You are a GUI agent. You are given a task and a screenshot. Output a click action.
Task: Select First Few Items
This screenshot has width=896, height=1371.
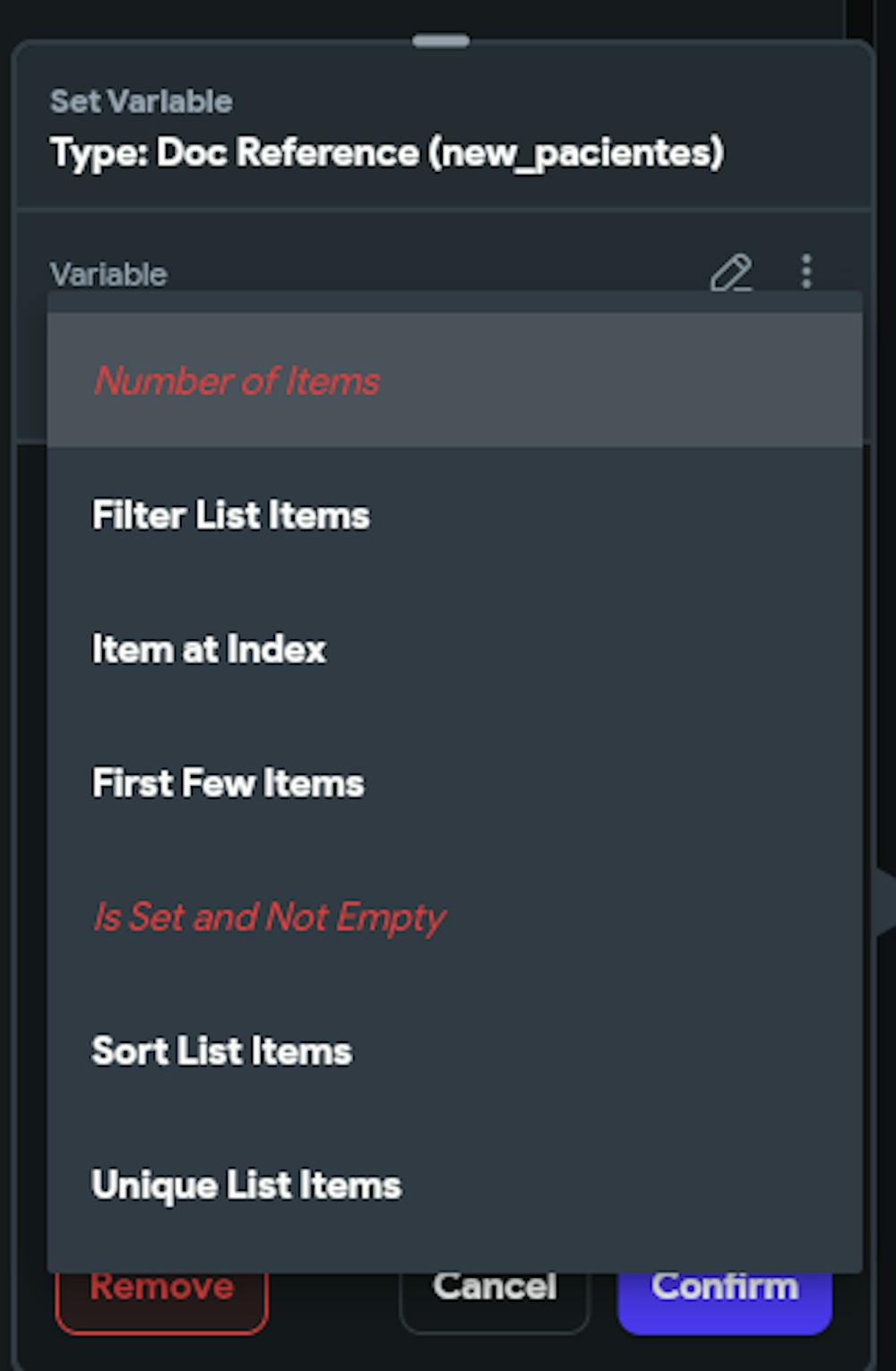pyautogui.click(x=228, y=783)
